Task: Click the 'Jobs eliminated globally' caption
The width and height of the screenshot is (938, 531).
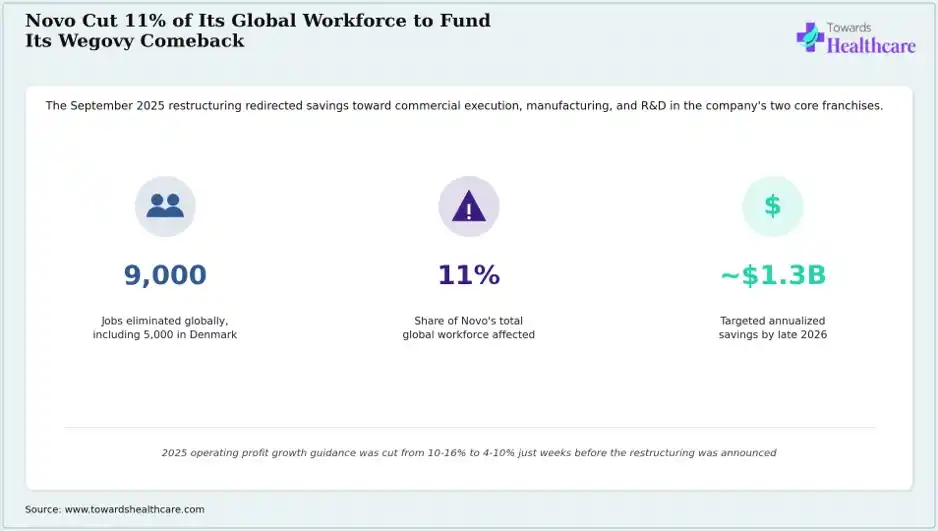Action: [x=165, y=328]
